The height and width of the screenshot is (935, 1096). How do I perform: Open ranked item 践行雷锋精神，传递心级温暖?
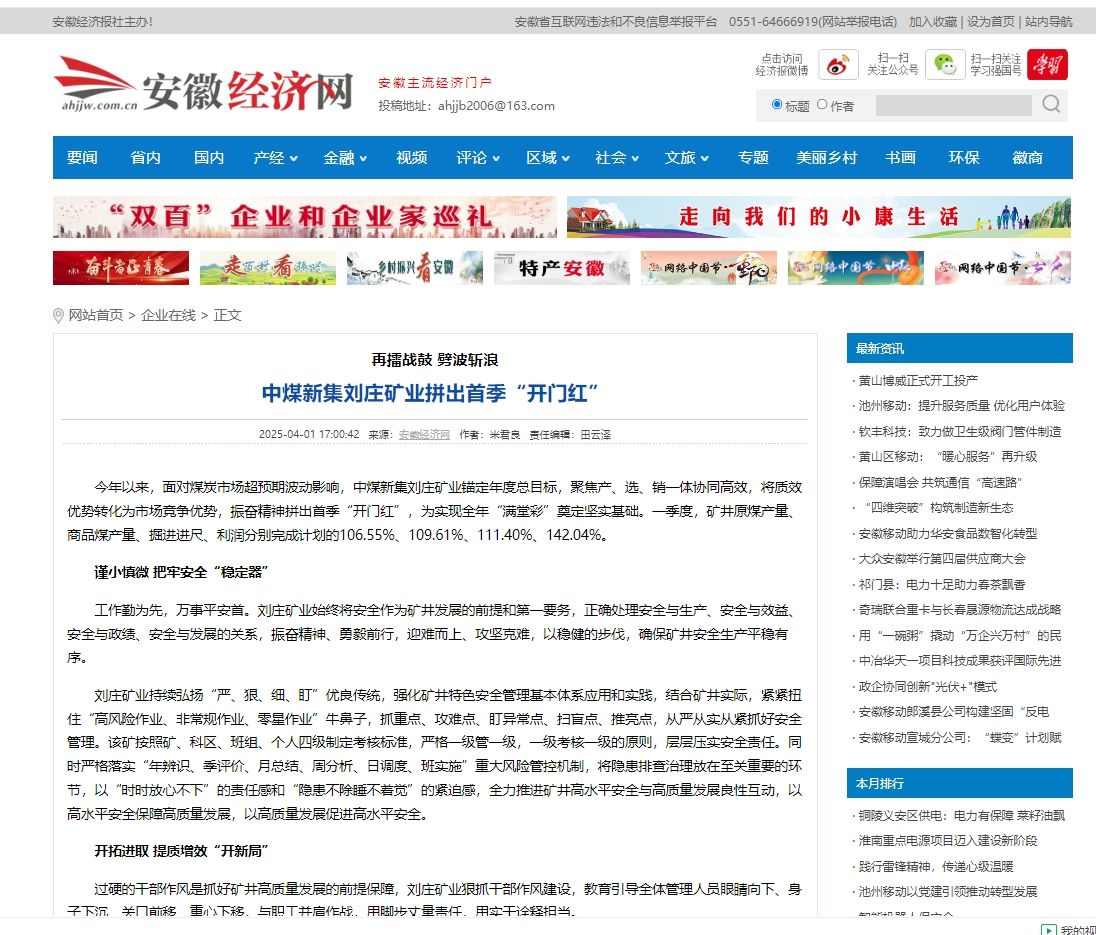point(936,867)
